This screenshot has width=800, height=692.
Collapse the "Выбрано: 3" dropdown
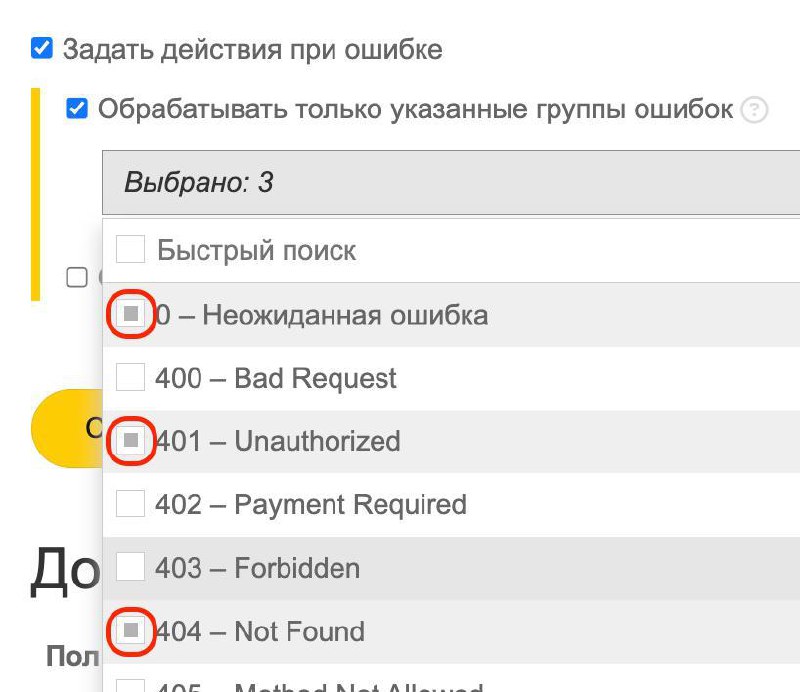[451, 182]
